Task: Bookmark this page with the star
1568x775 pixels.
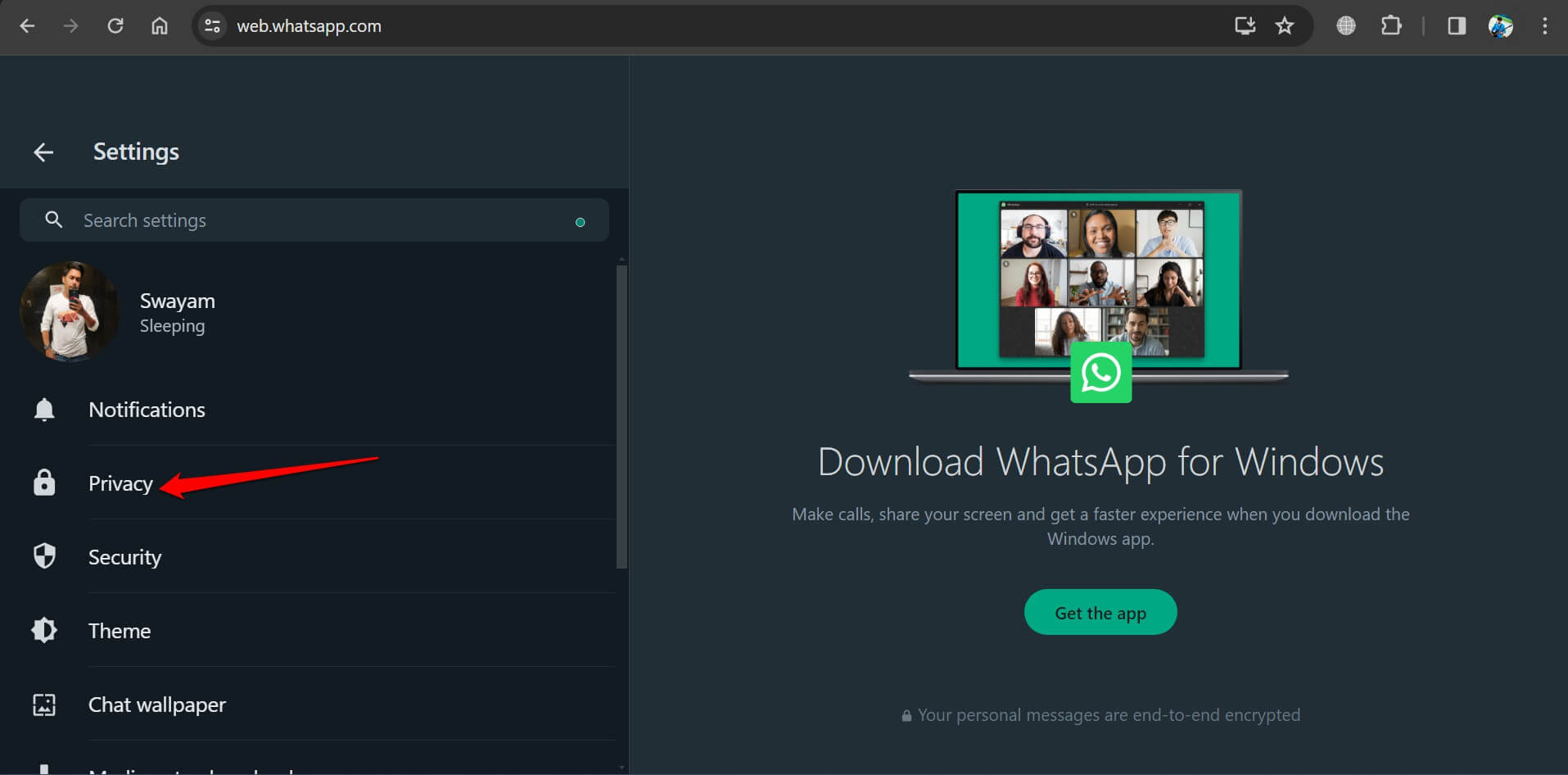Action: point(1285,26)
